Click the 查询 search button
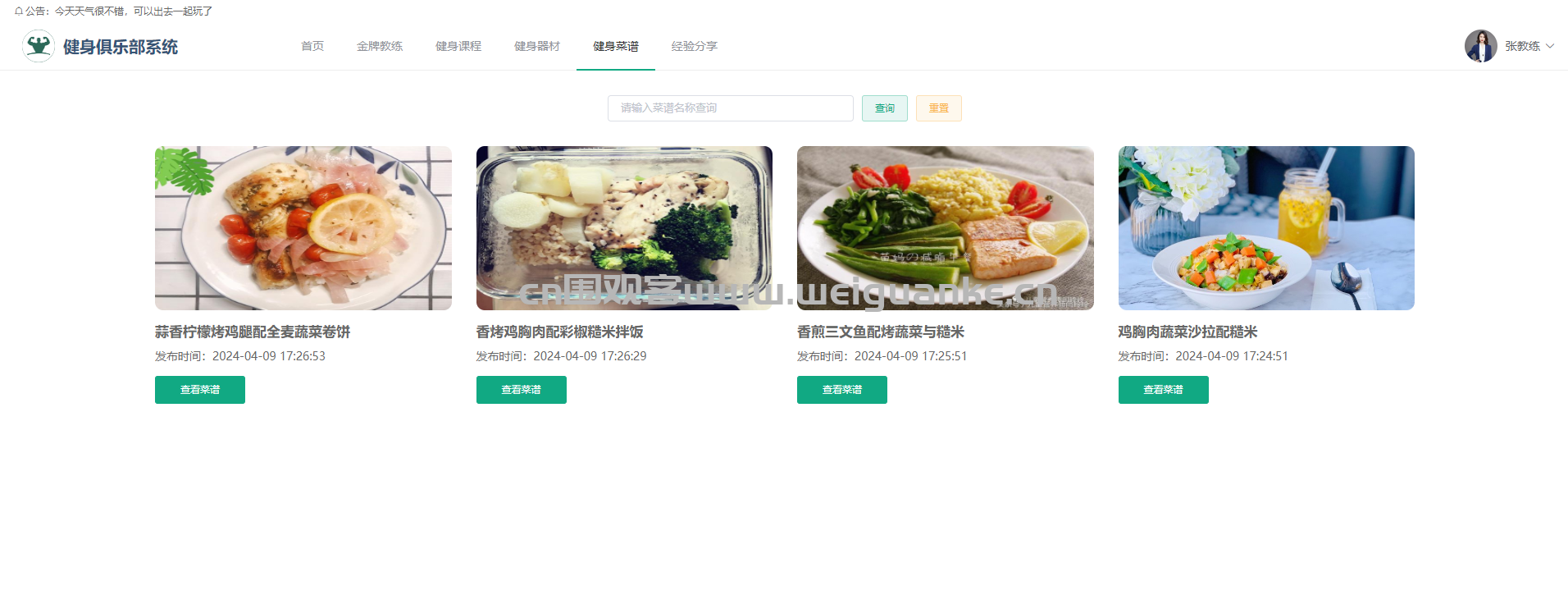This screenshot has width=1568, height=609. [885, 108]
